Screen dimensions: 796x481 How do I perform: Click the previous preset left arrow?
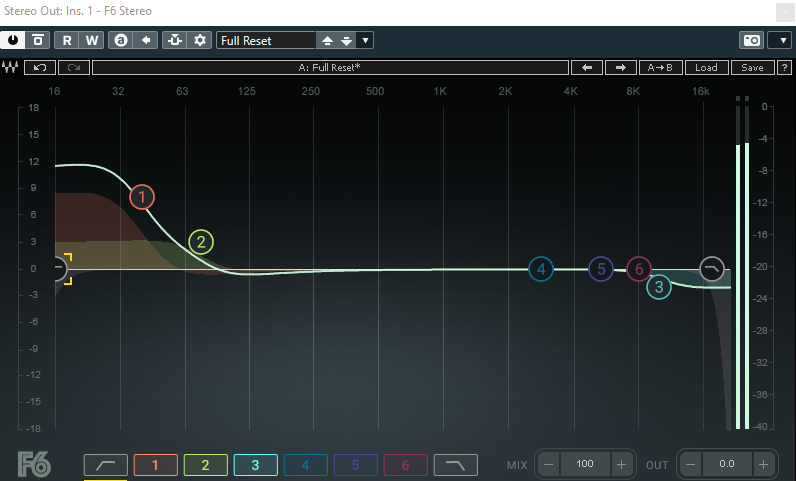586,68
